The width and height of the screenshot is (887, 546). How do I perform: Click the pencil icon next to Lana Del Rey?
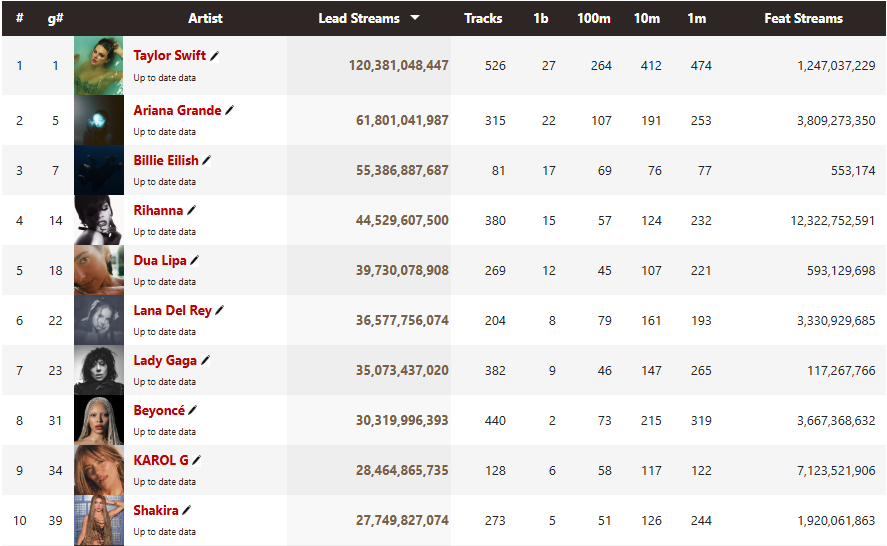click(219, 310)
